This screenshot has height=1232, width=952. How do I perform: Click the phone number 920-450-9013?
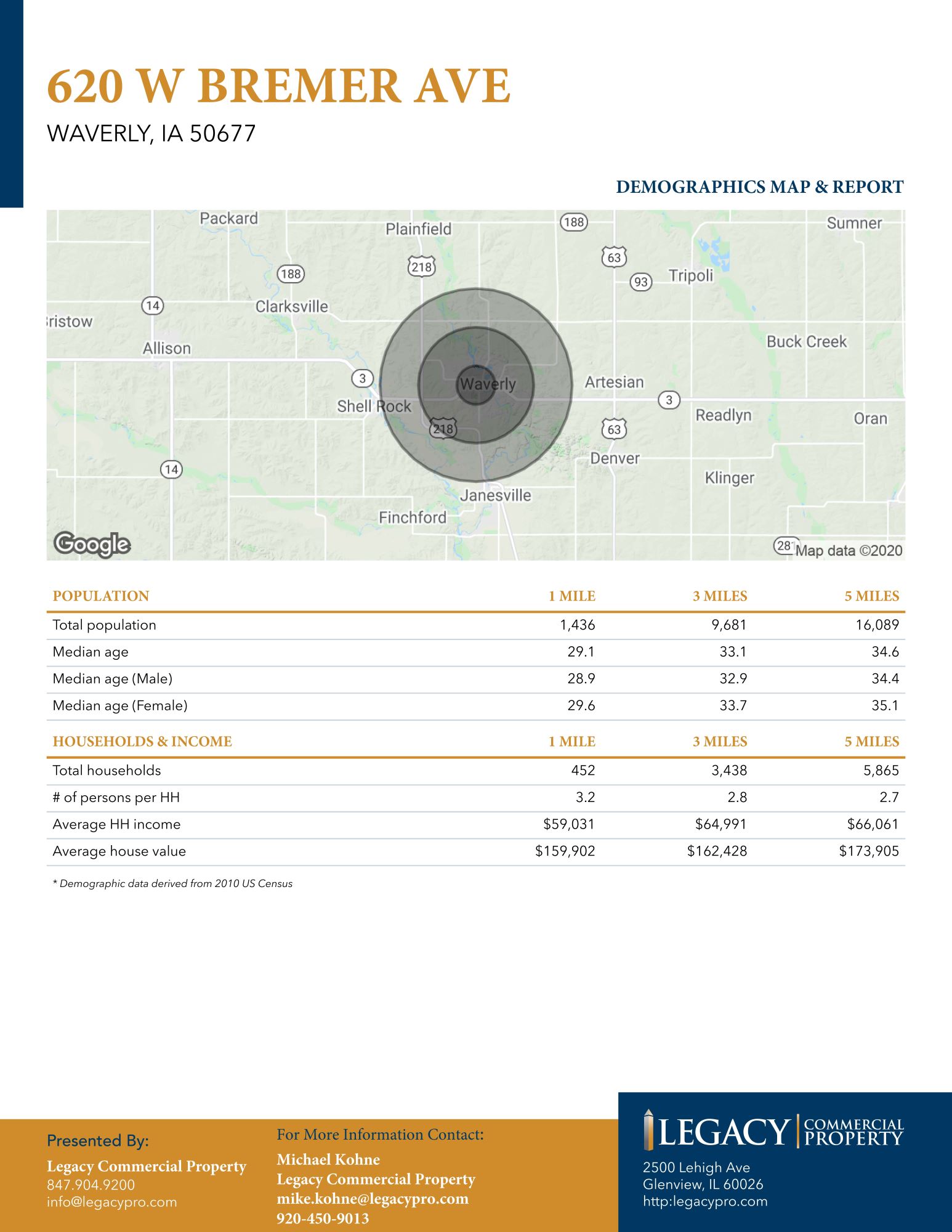click(x=323, y=1218)
